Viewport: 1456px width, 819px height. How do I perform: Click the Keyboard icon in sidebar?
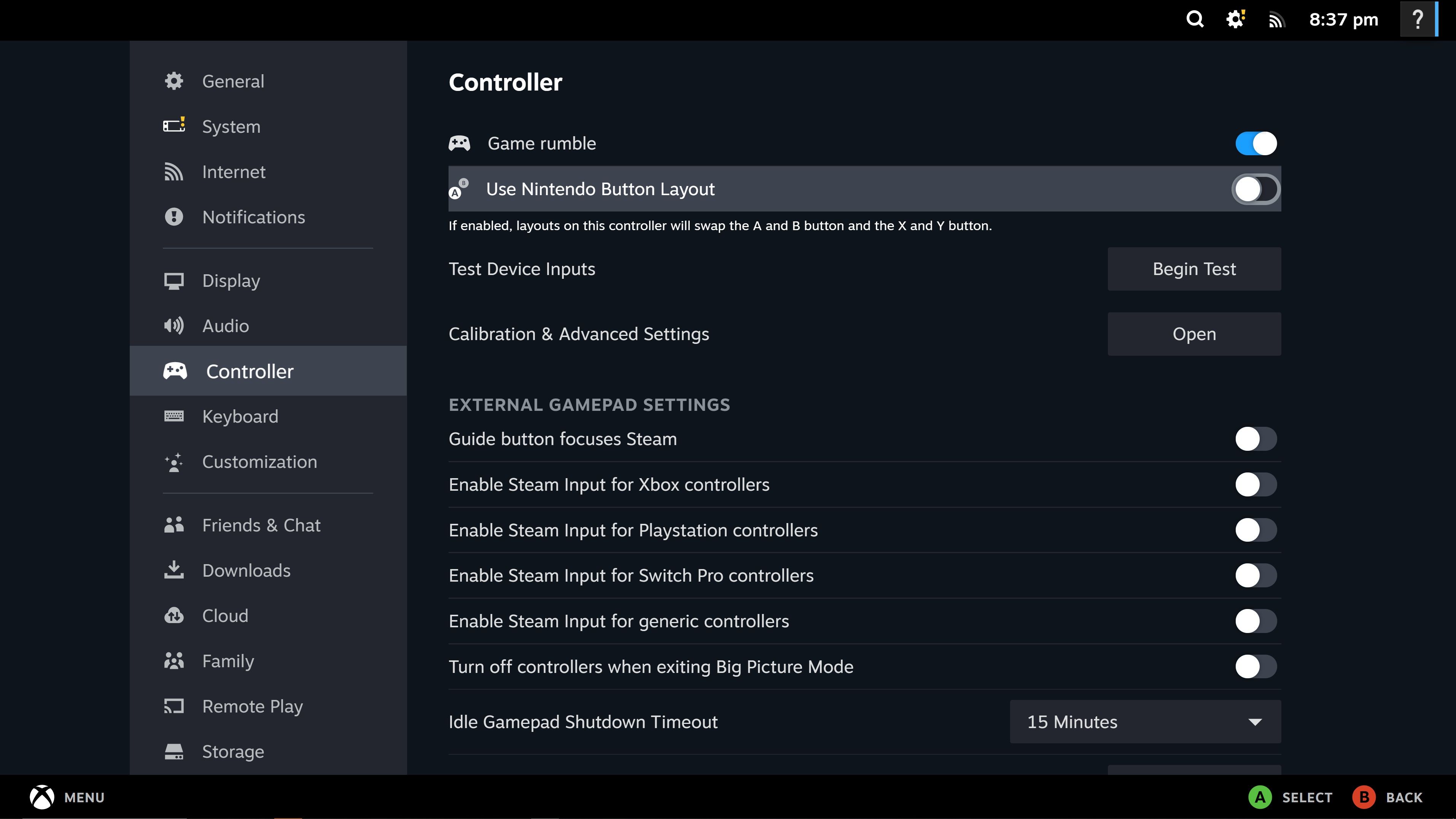click(x=174, y=416)
